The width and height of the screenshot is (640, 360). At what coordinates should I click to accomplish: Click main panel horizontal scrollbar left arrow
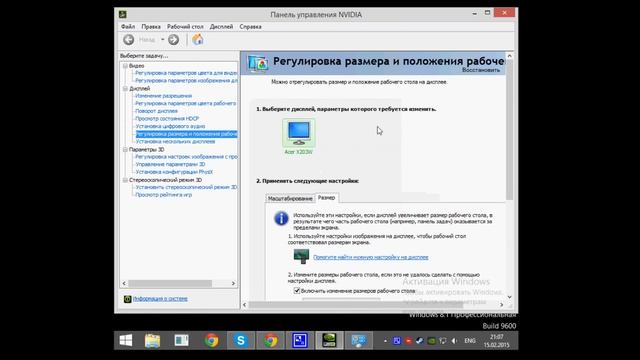coord(244,304)
